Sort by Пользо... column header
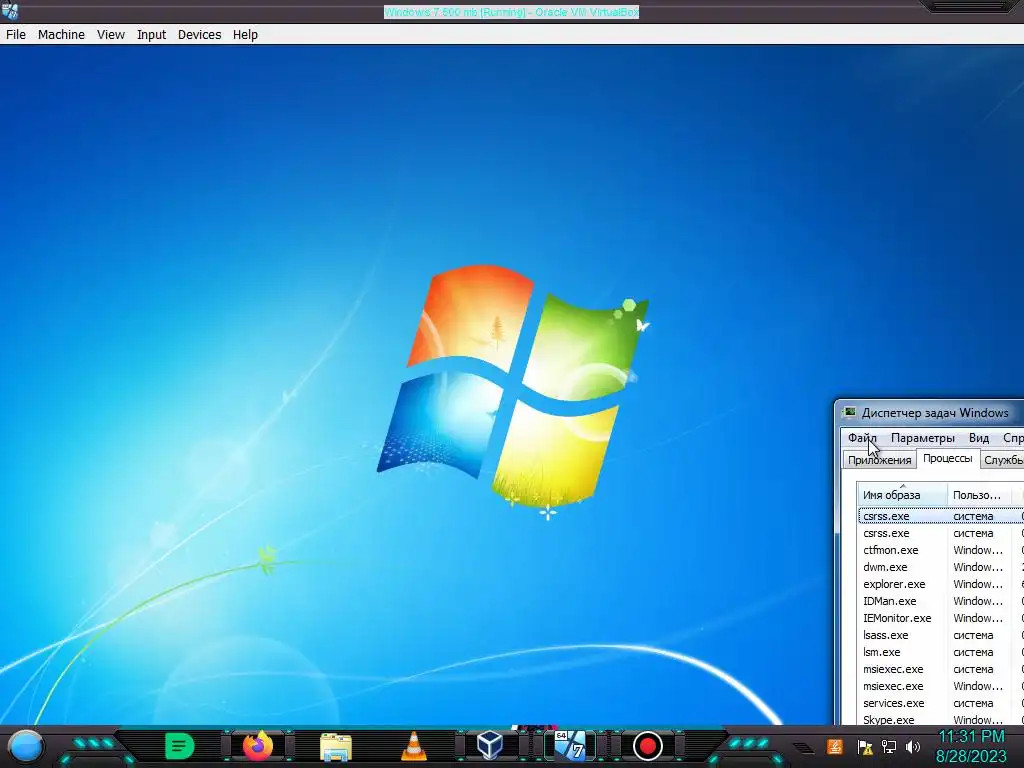This screenshot has width=1024, height=768. pyautogui.click(x=980, y=494)
